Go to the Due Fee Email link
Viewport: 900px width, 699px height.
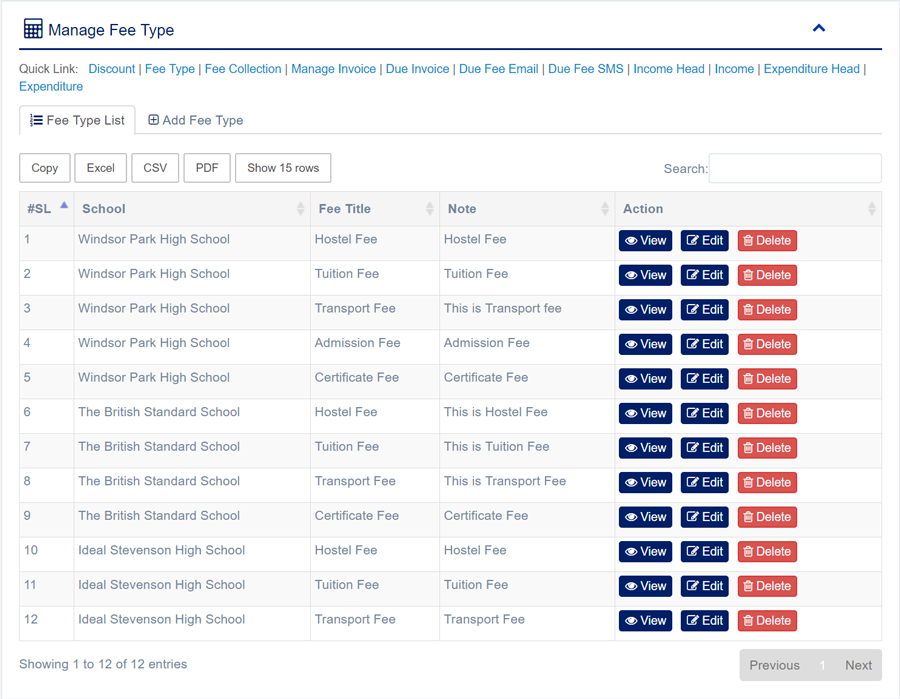[498, 69]
